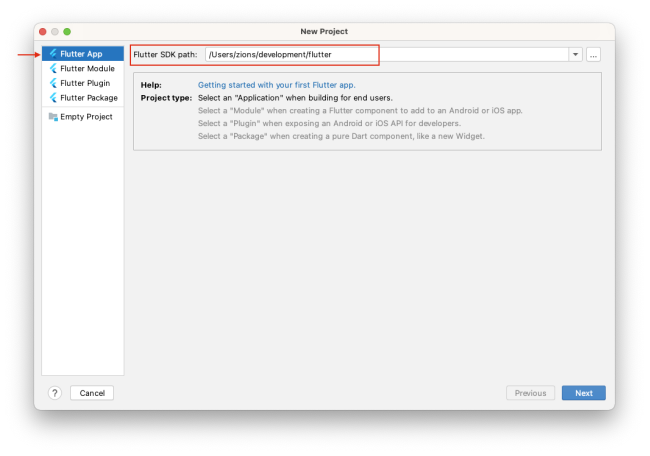Click the Flutter Plugin logo icon
Viewport: 650px width, 456px height.
point(53,83)
